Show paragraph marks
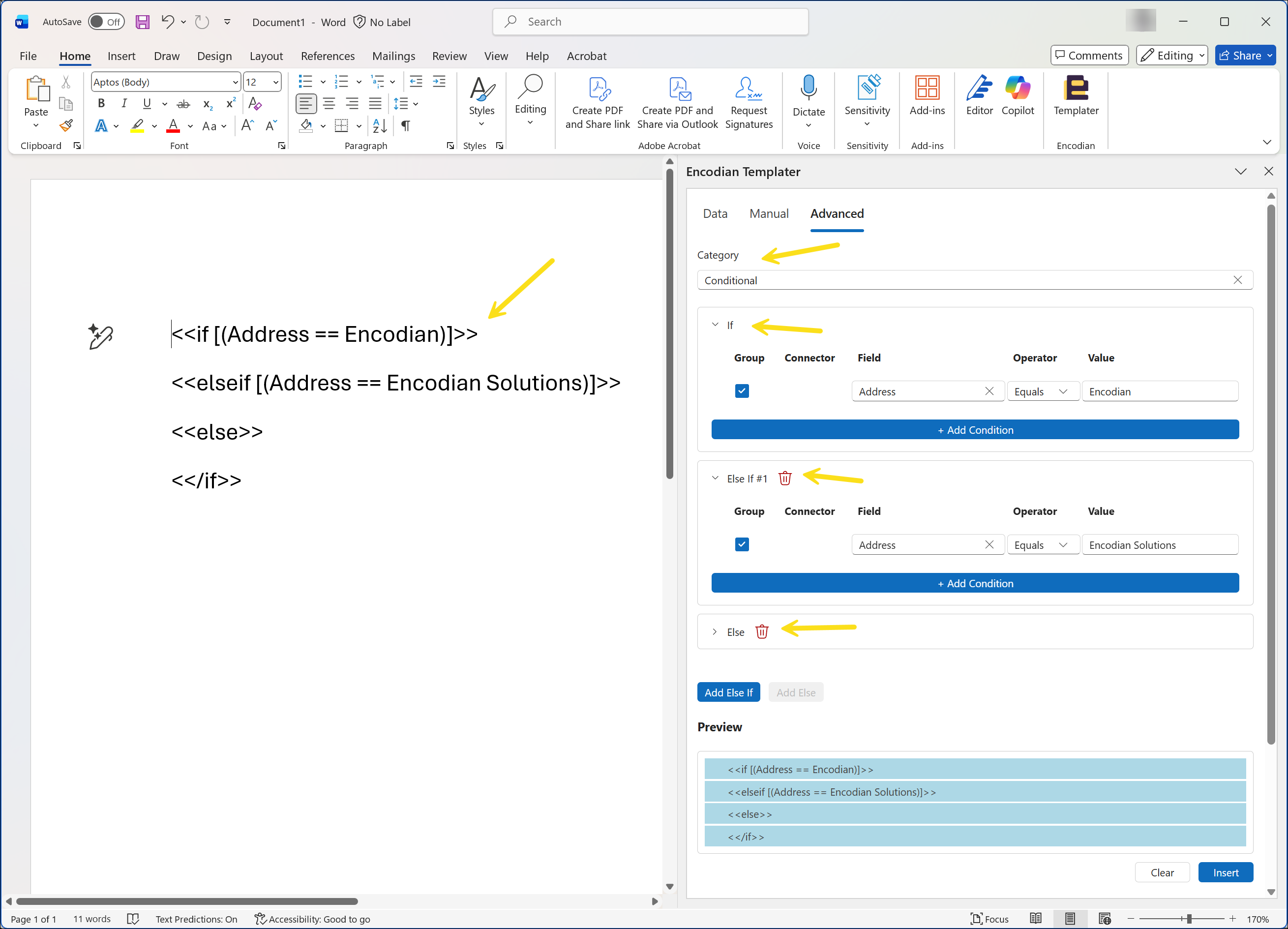Viewport: 1288px width, 929px height. [x=405, y=125]
